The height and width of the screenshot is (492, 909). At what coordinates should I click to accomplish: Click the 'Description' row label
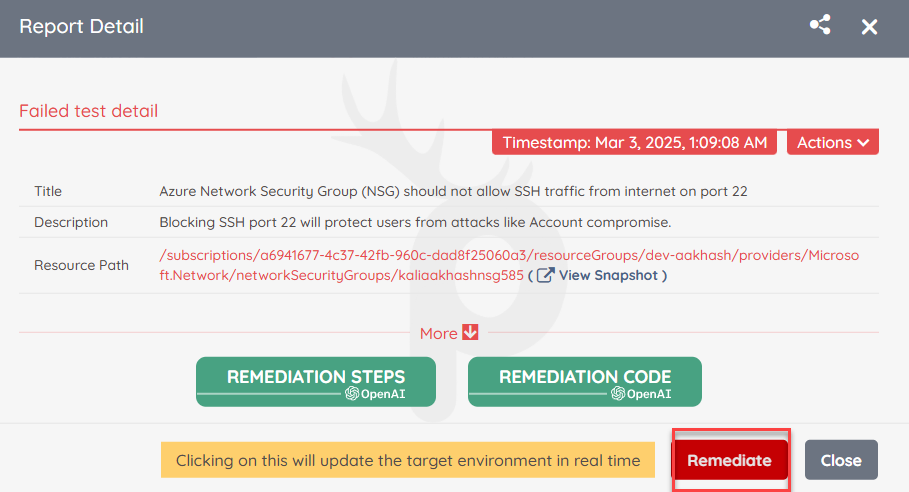coord(71,223)
